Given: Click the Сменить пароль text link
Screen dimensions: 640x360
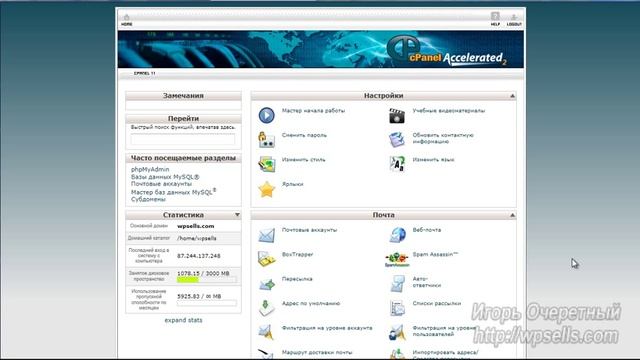Looking at the screenshot, I should (304, 135).
